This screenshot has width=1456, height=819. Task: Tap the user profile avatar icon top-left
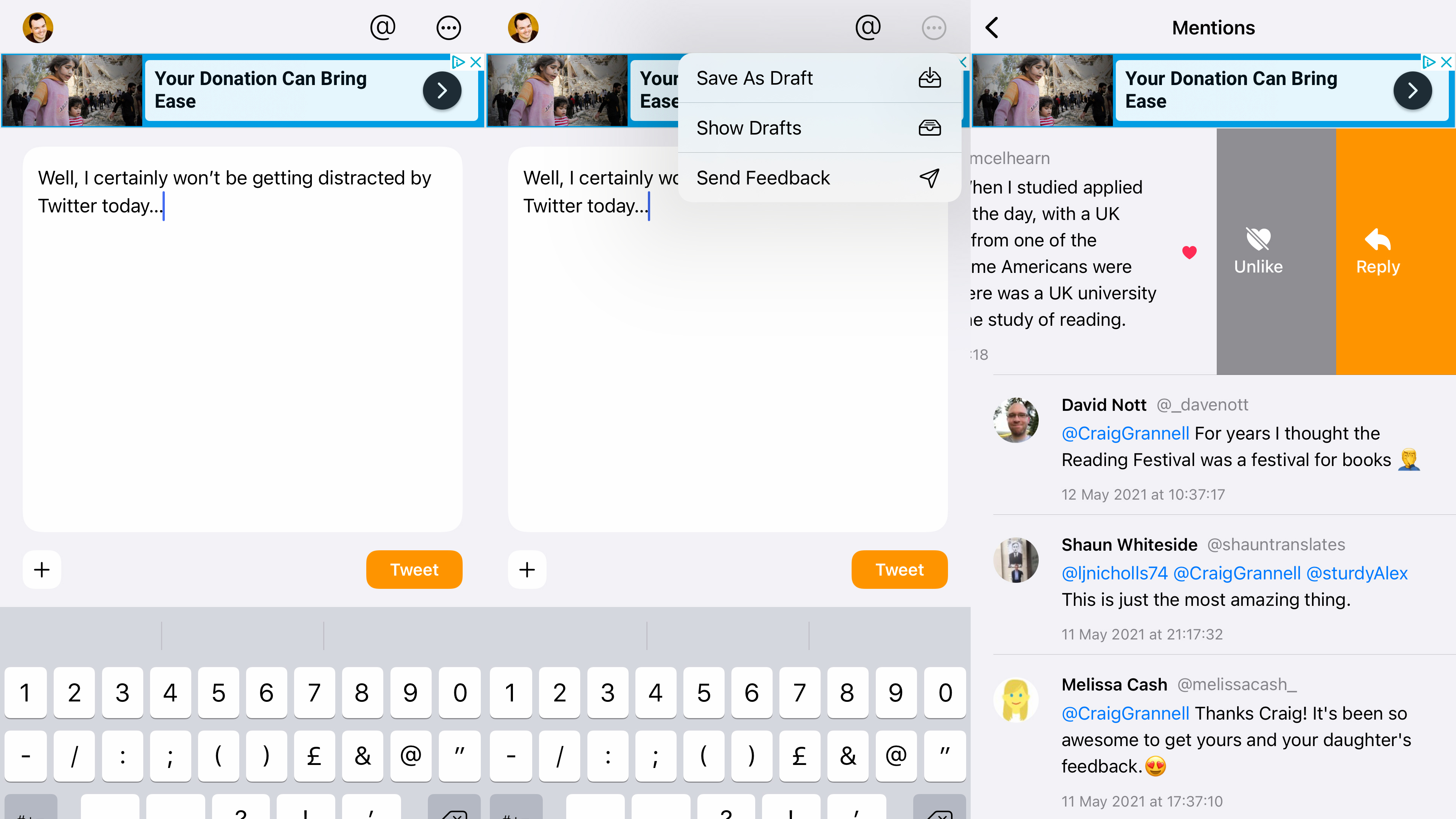pyautogui.click(x=39, y=27)
